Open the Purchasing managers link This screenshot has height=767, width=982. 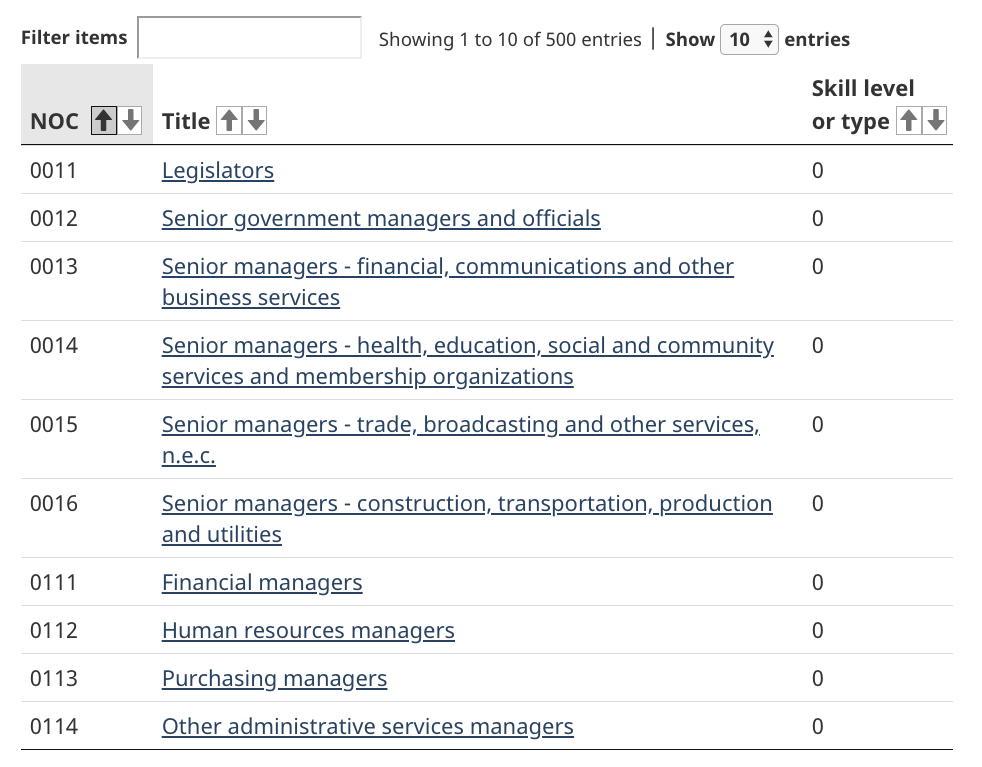(274, 678)
